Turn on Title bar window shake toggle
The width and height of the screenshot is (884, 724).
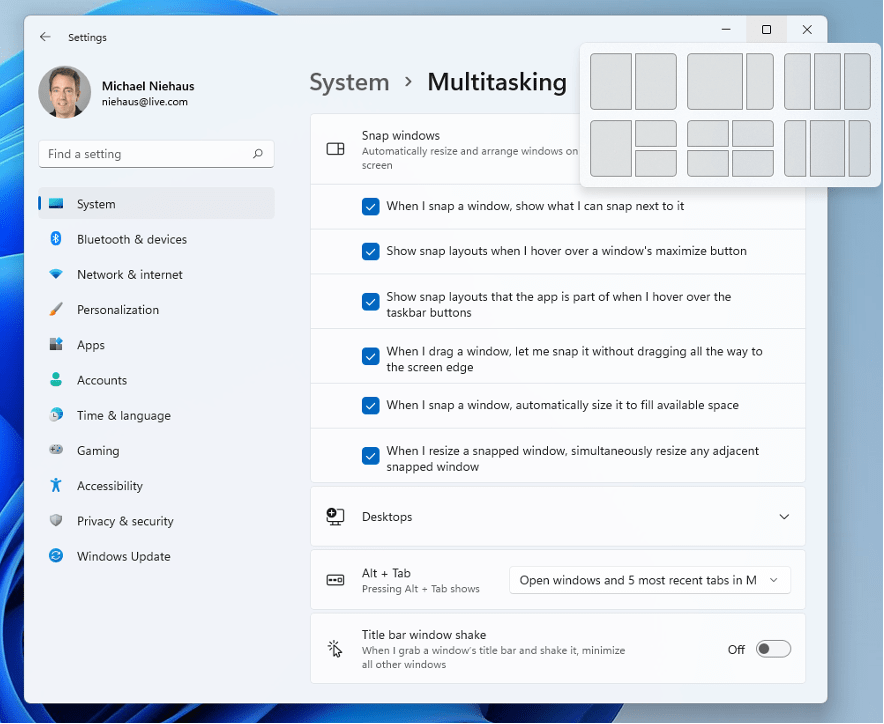(773, 649)
